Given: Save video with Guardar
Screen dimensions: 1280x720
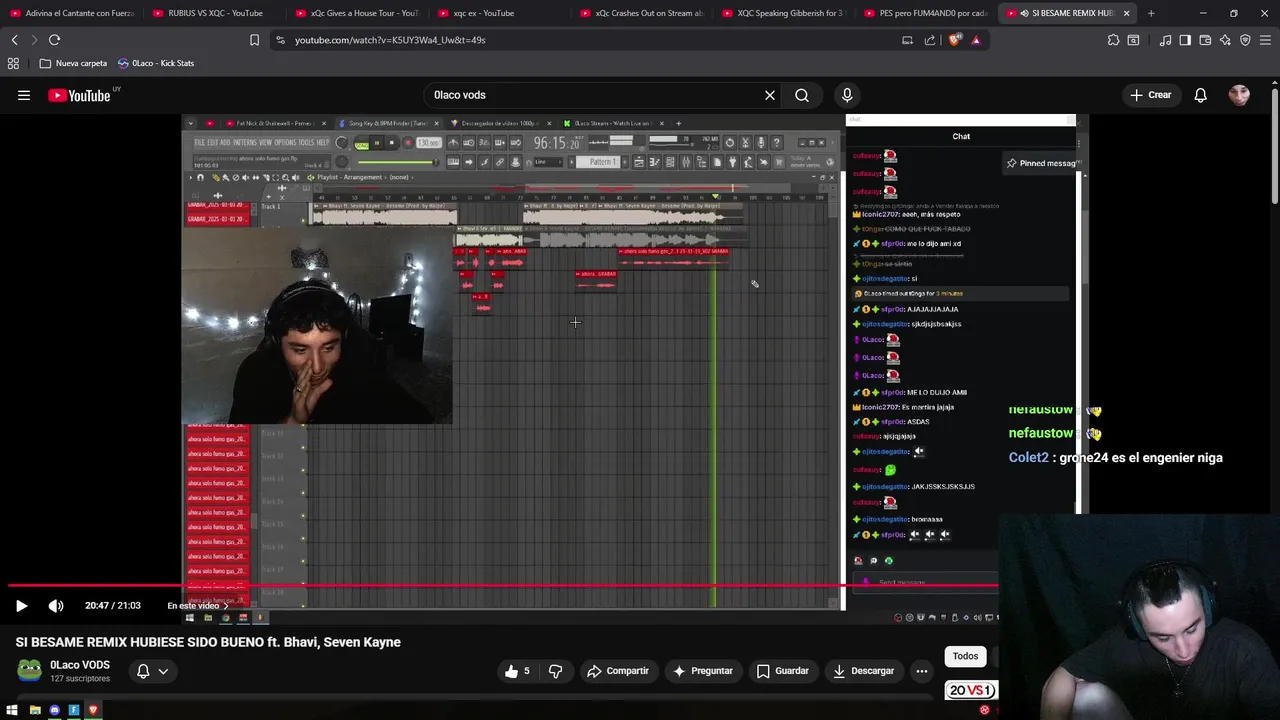Looking at the screenshot, I should [783, 671].
